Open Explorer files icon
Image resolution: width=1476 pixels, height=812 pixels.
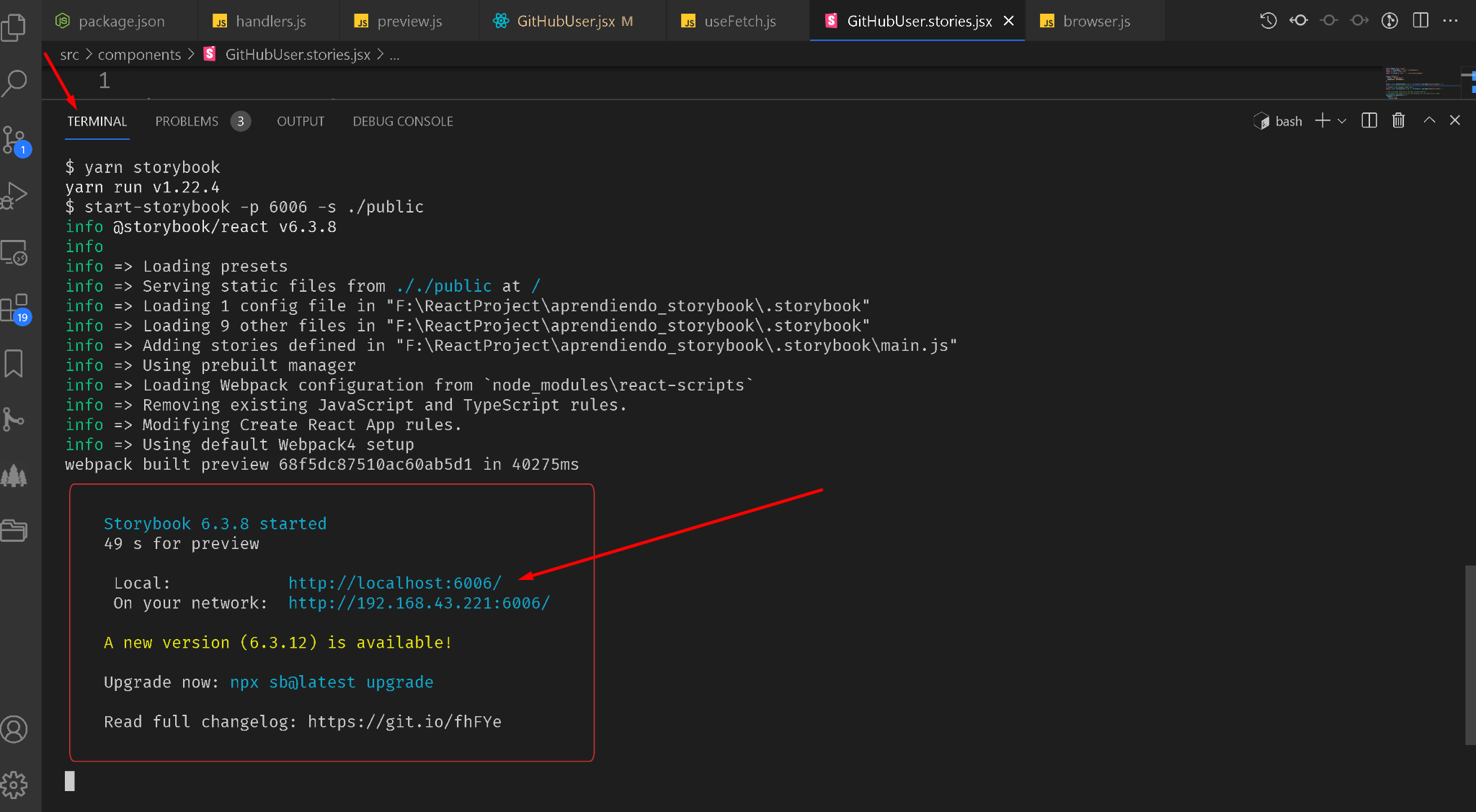point(14,27)
